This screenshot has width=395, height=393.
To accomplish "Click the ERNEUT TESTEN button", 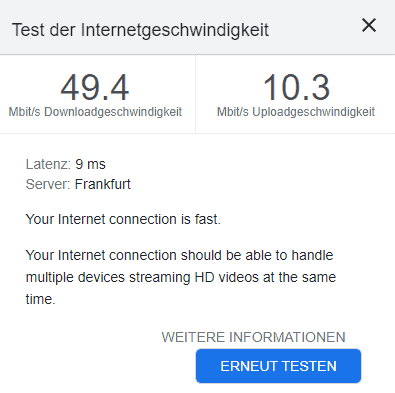I will 278,366.
